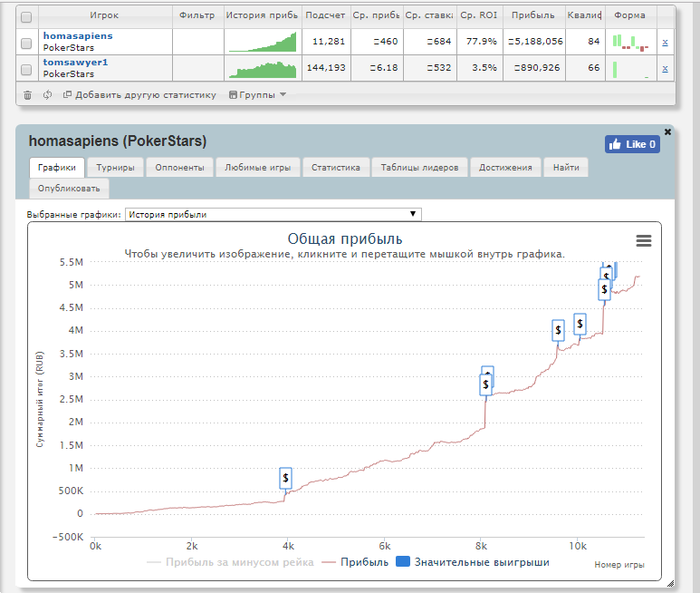The height and width of the screenshot is (593, 700).
Task: Click the profit history sparkline for tomsawyer1
Action: click(262, 69)
